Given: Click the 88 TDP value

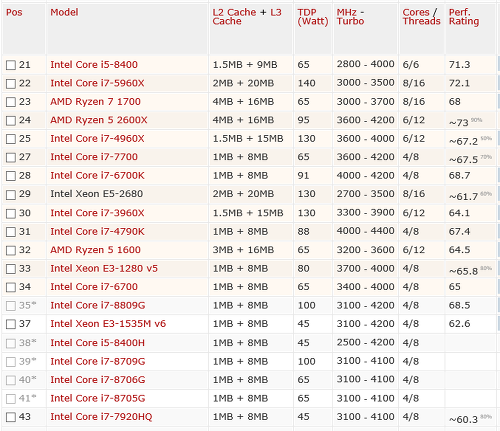Looking at the screenshot, I should [x=303, y=232].
